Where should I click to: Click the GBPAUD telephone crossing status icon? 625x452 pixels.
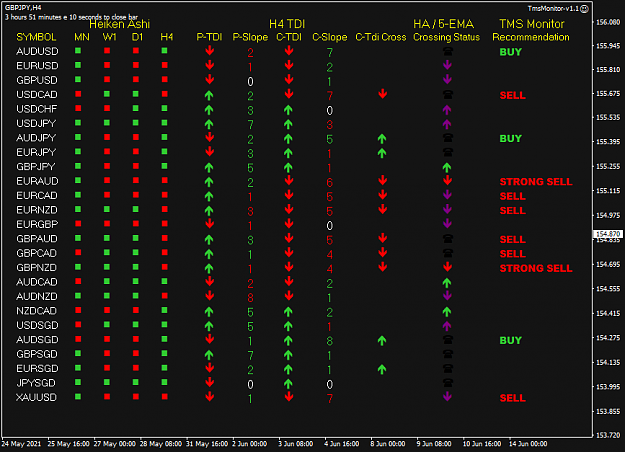point(448,239)
